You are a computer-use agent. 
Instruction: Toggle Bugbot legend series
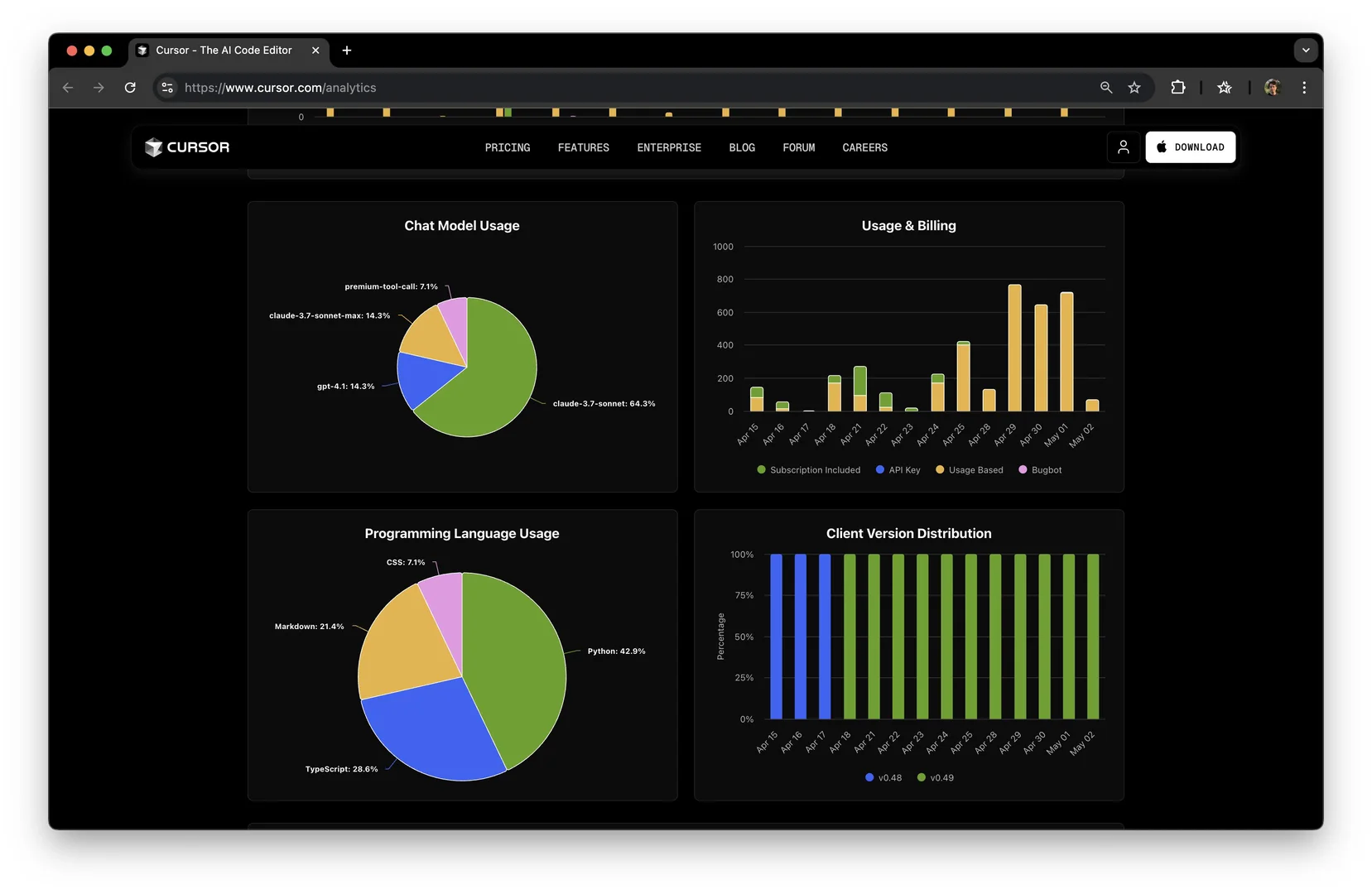pos(1040,470)
